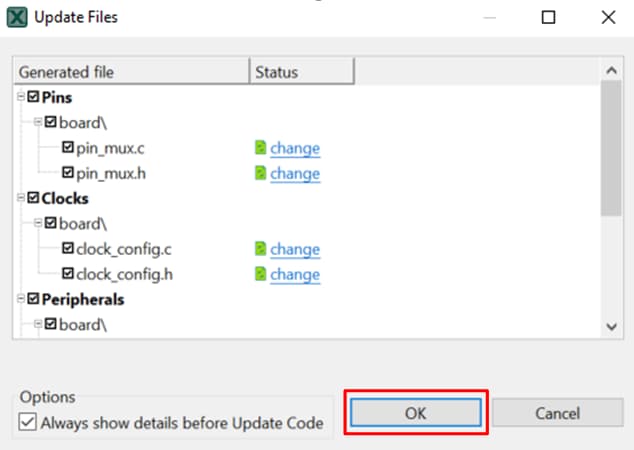Click the scrollbar down arrow
Viewport: 634px width, 450px height.
click(611, 326)
